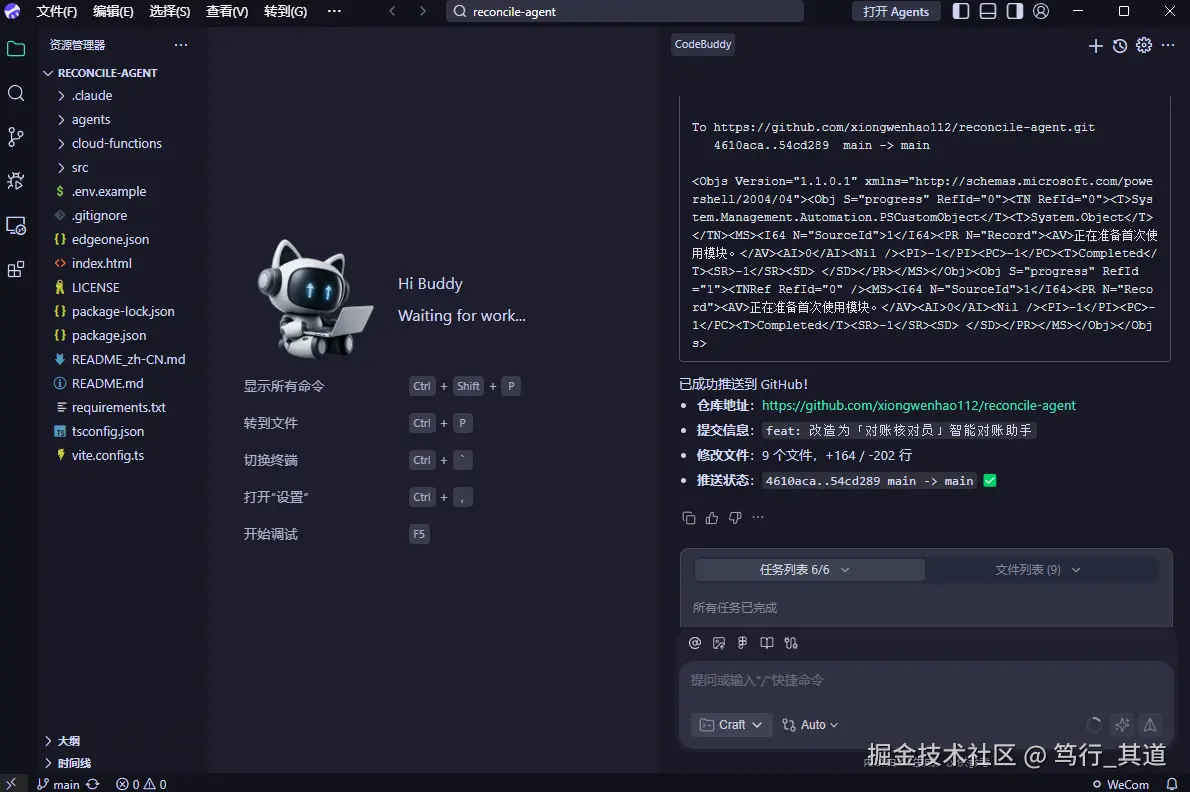Open the Search view in activity bar

pos(16,93)
